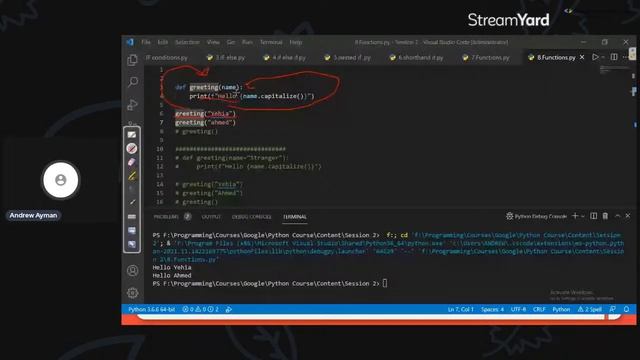Click the top whiteboard annotation tool
The width and height of the screenshot is (640, 360).
[132, 134]
